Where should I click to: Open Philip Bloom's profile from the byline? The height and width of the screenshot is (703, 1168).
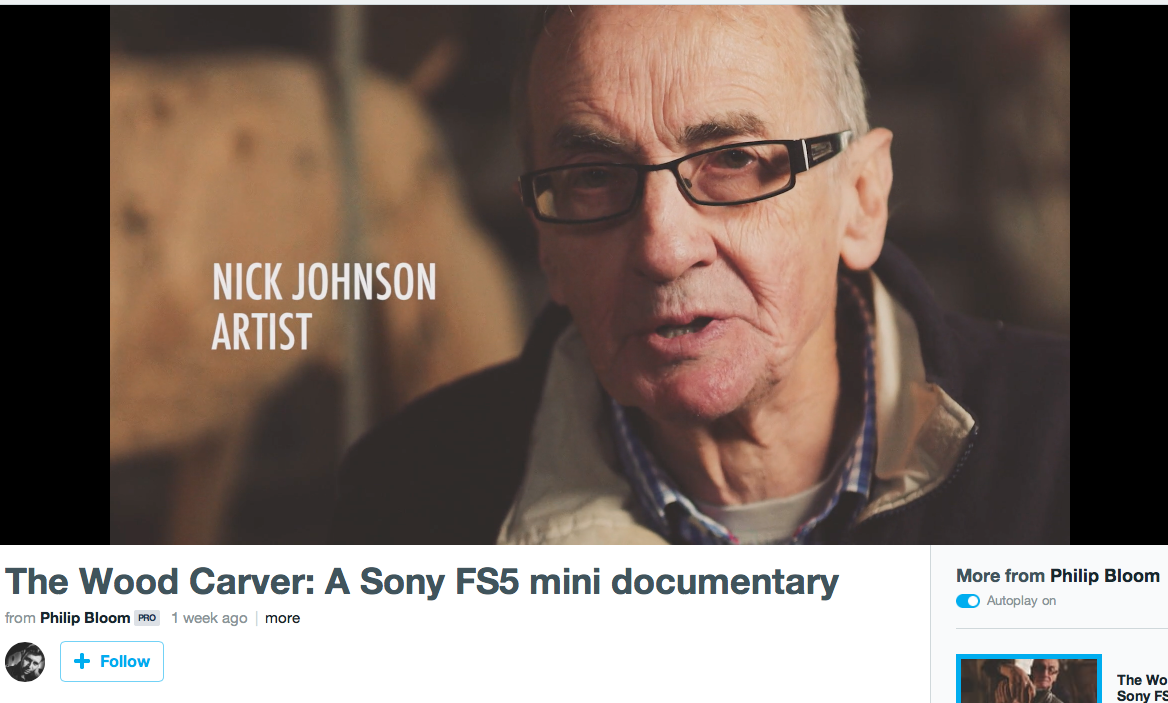[x=85, y=618]
